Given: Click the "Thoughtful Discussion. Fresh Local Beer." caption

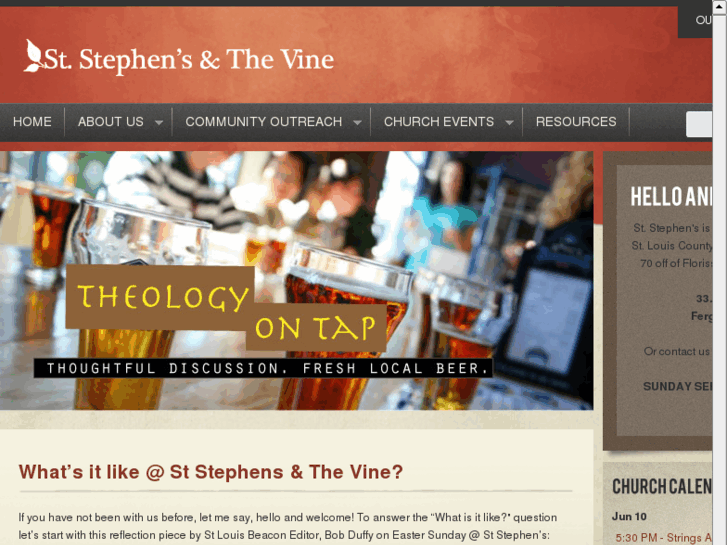Looking at the screenshot, I should click(x=263, y=368).
